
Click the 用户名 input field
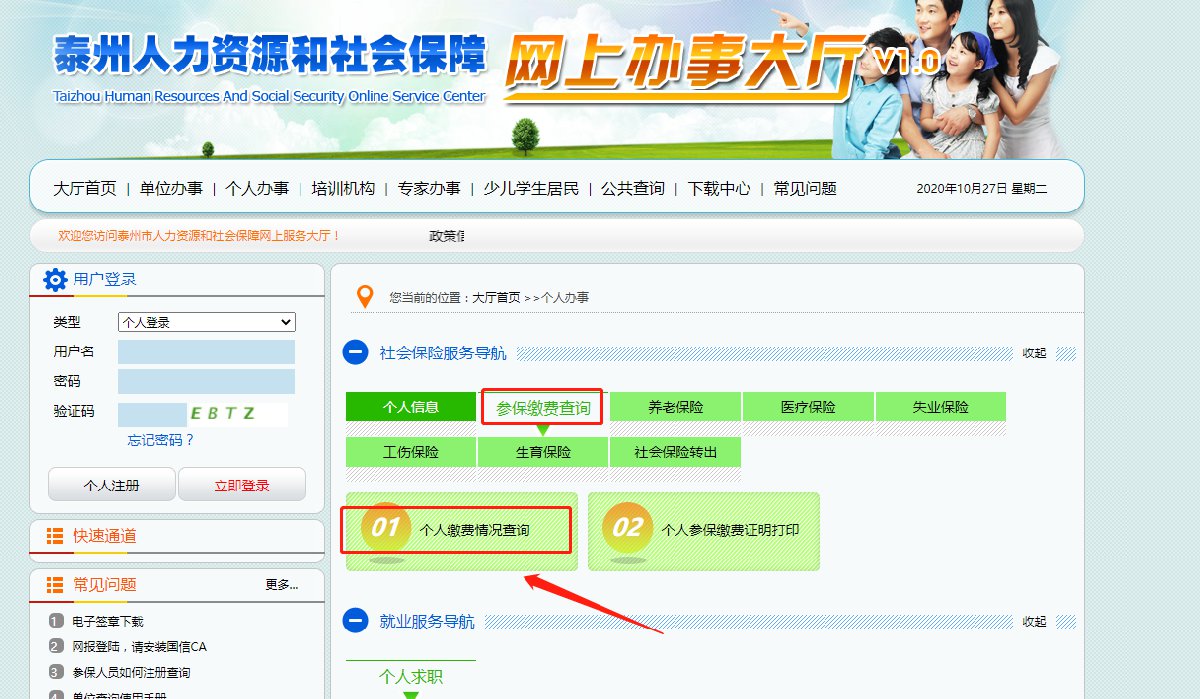[x=206, y=352]
